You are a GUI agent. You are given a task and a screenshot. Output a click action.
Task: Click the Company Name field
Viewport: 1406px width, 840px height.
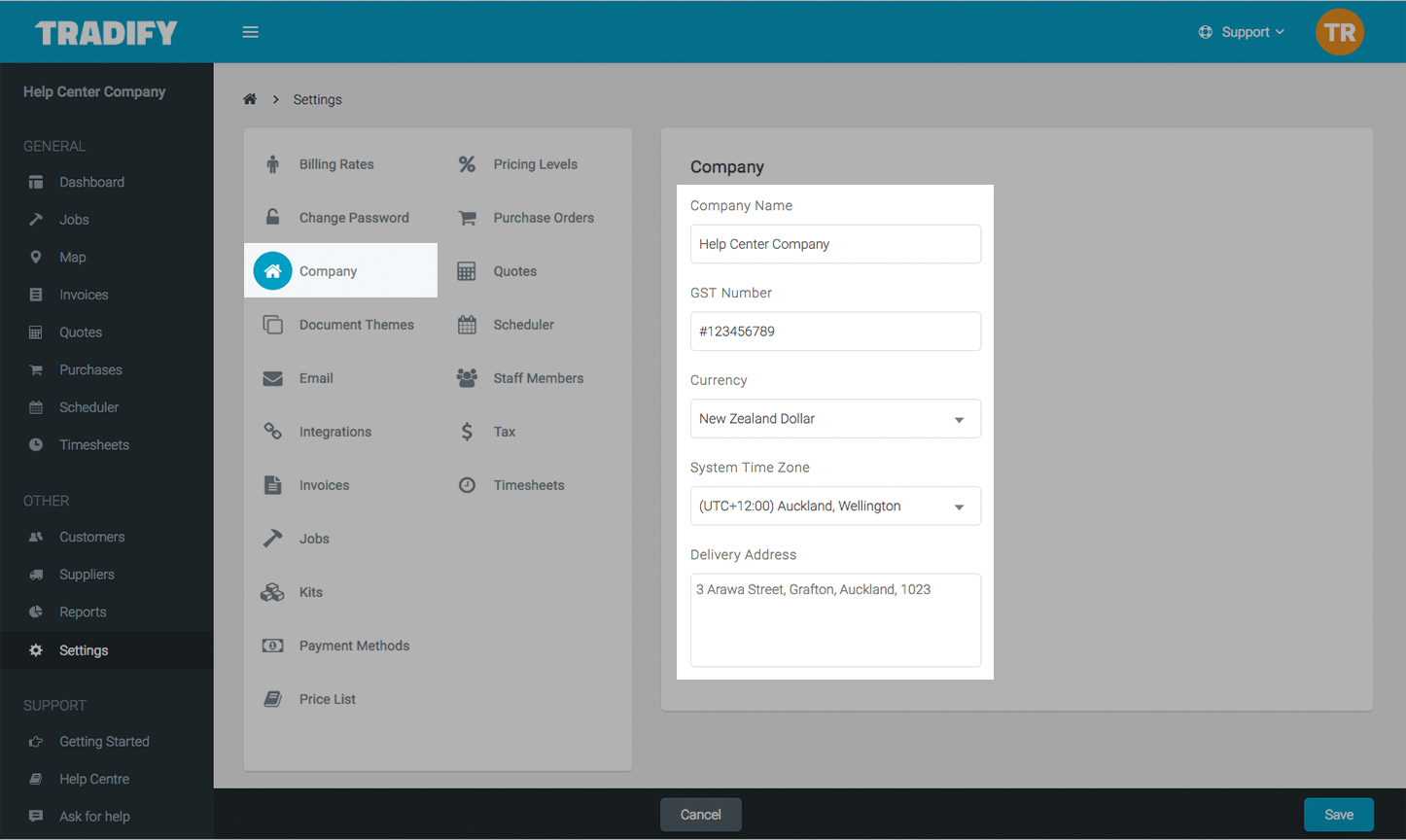pyautogui.click(x=834, y=244)
